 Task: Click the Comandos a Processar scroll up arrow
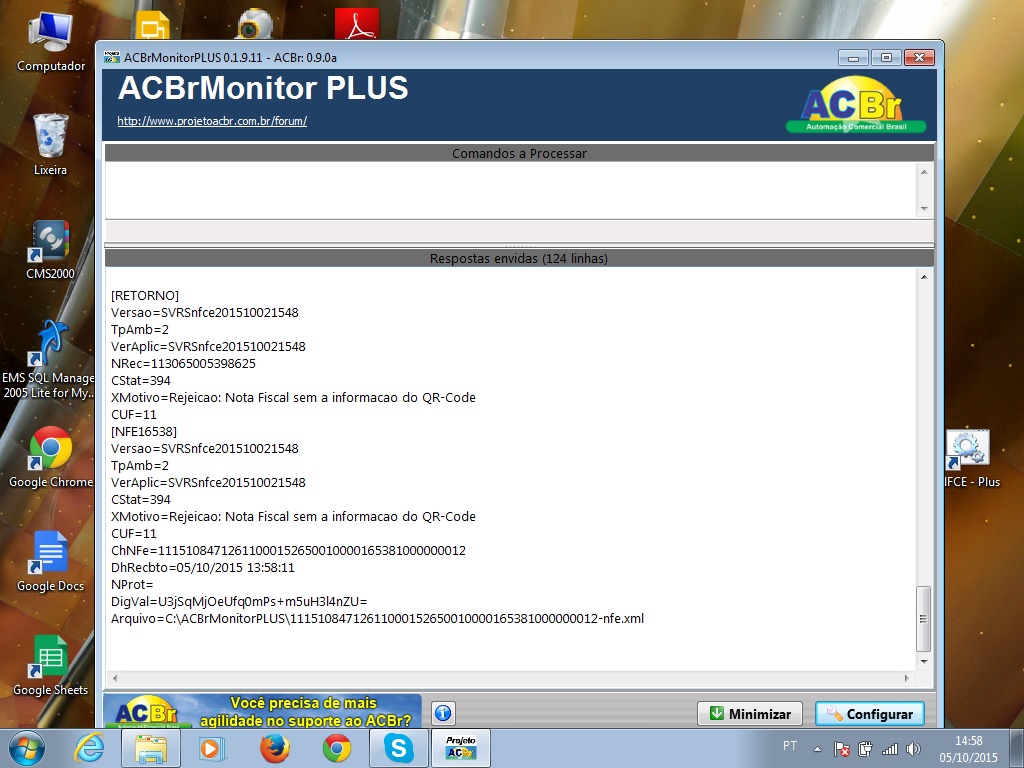(x=923, y=172)
